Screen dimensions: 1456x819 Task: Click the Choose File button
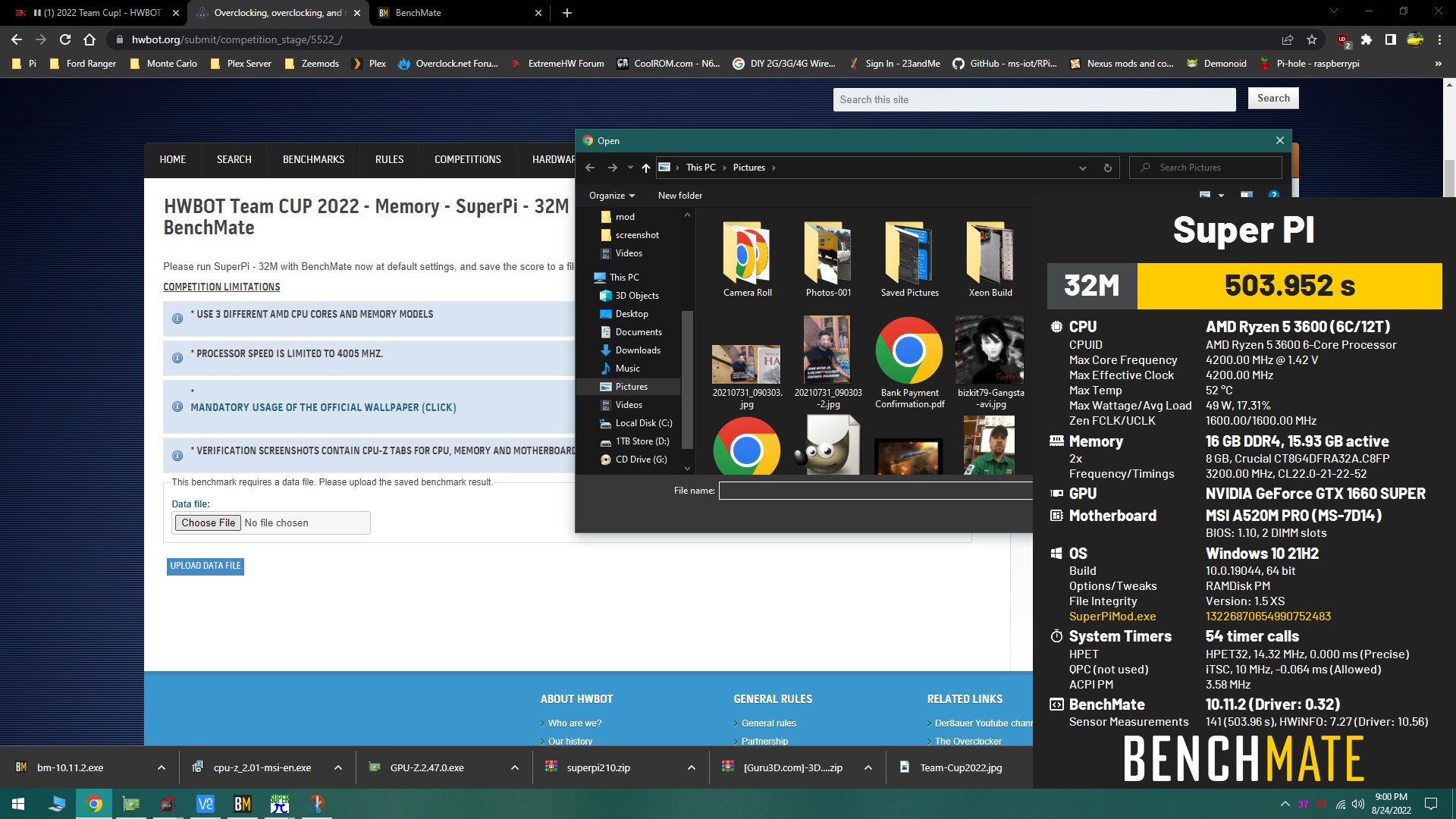(209, 523)
